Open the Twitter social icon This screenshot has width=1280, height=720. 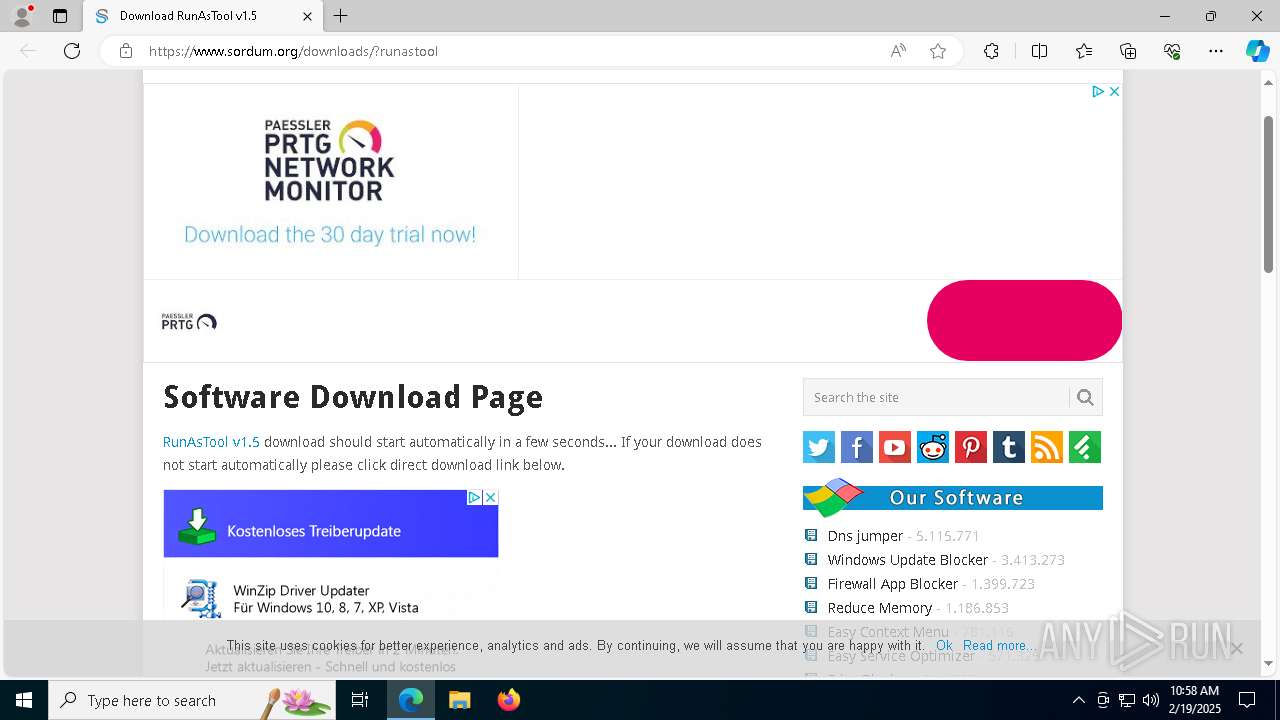coord(819,447)
